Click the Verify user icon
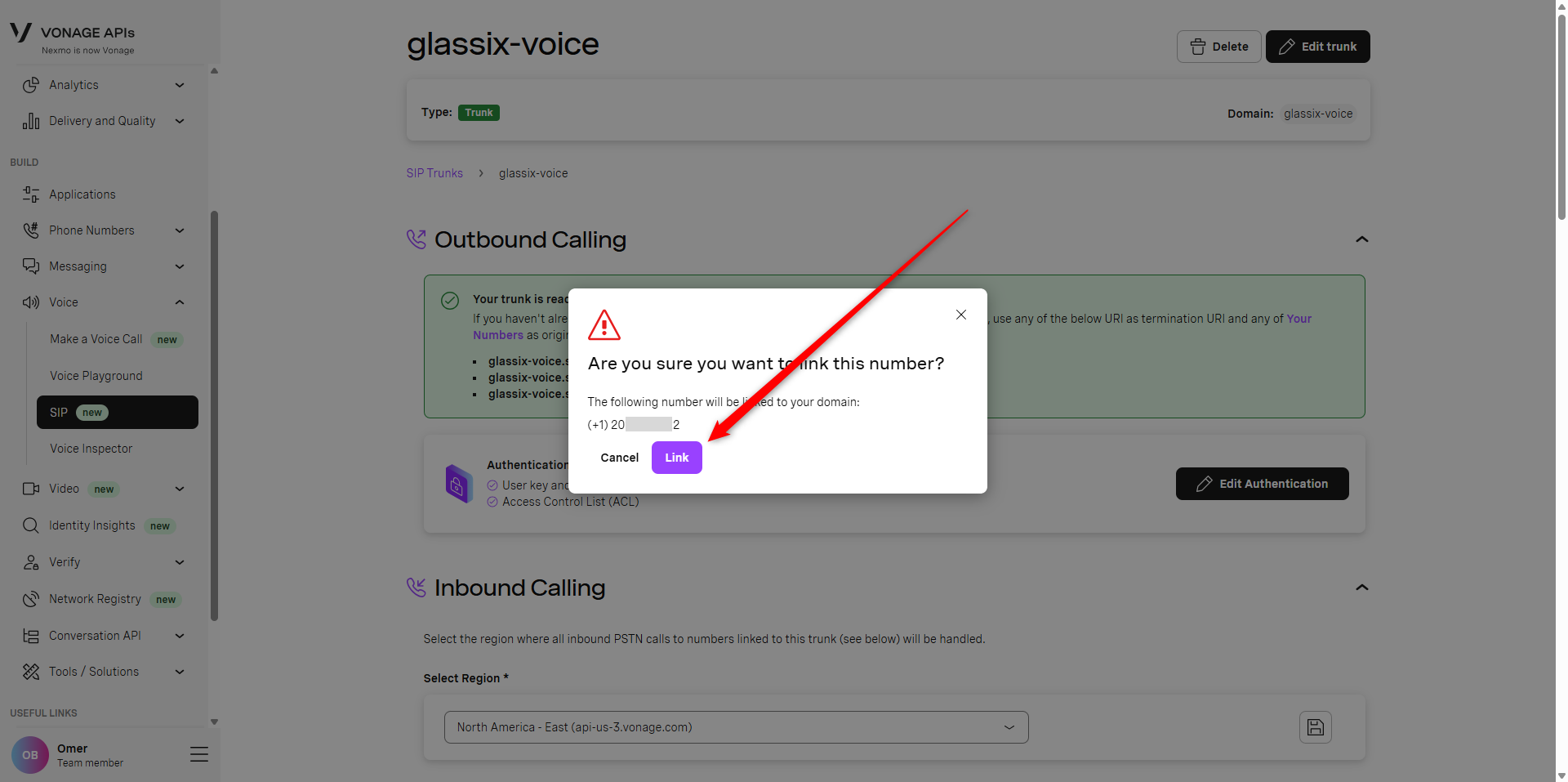The height and width of the screenshot is (782, 1568). (x=31, y=562)
